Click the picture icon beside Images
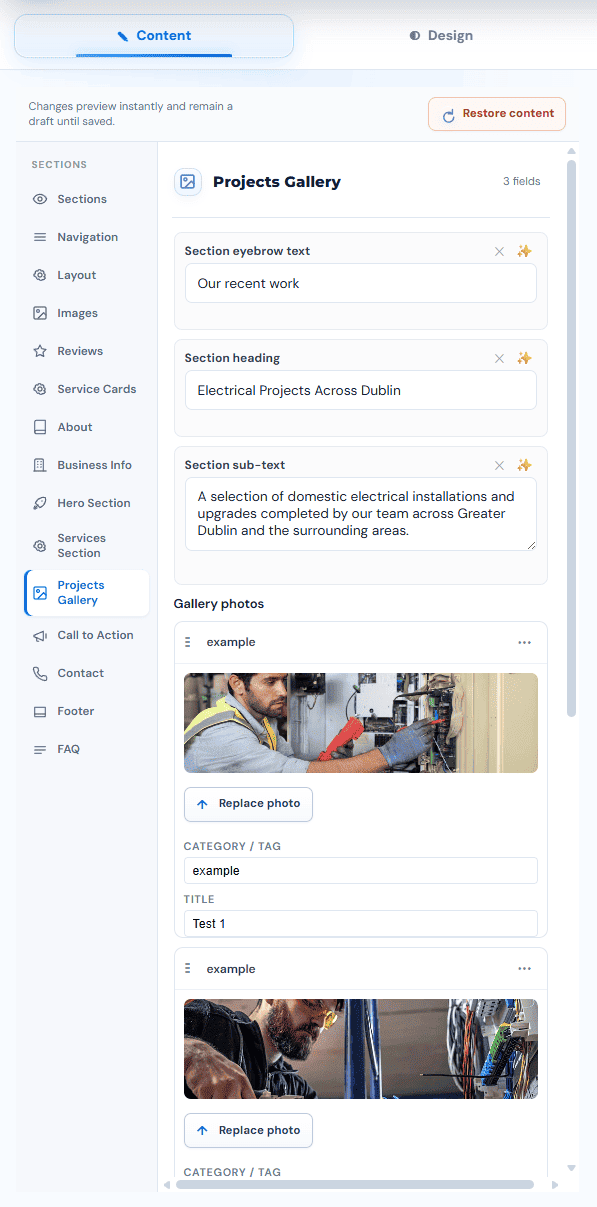This screenshot has width=597, height=1207. (40, 313)
